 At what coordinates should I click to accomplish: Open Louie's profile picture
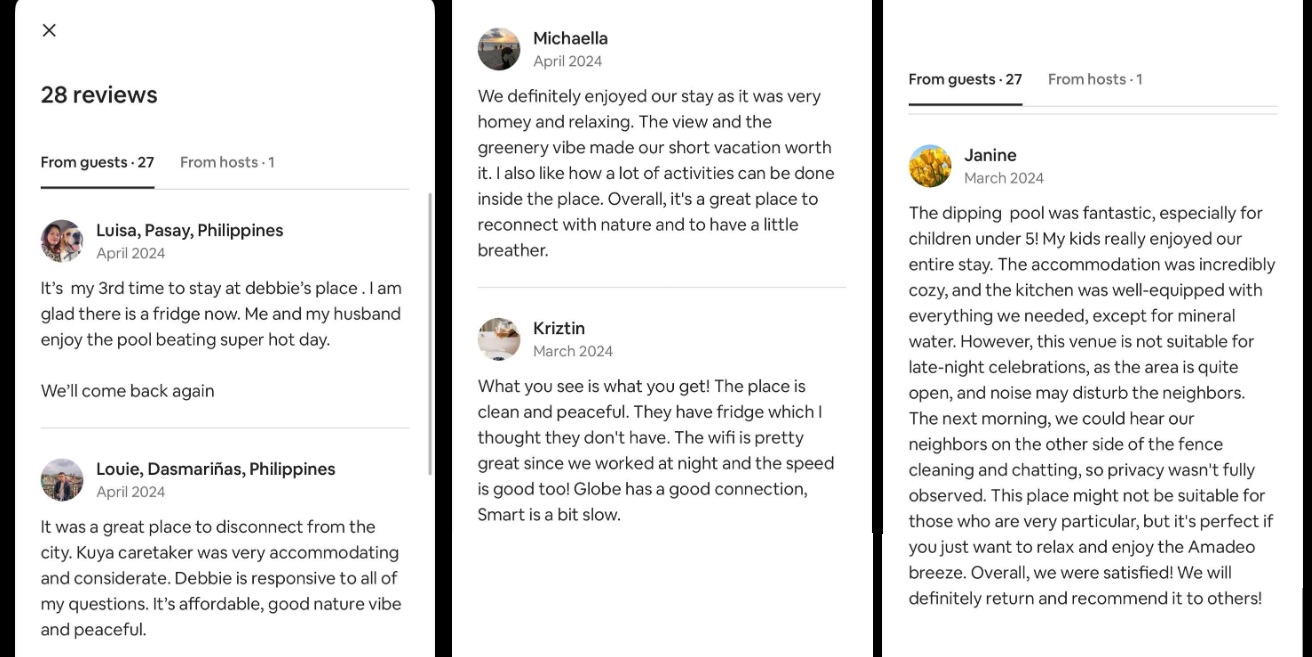[x=62, y=480]
